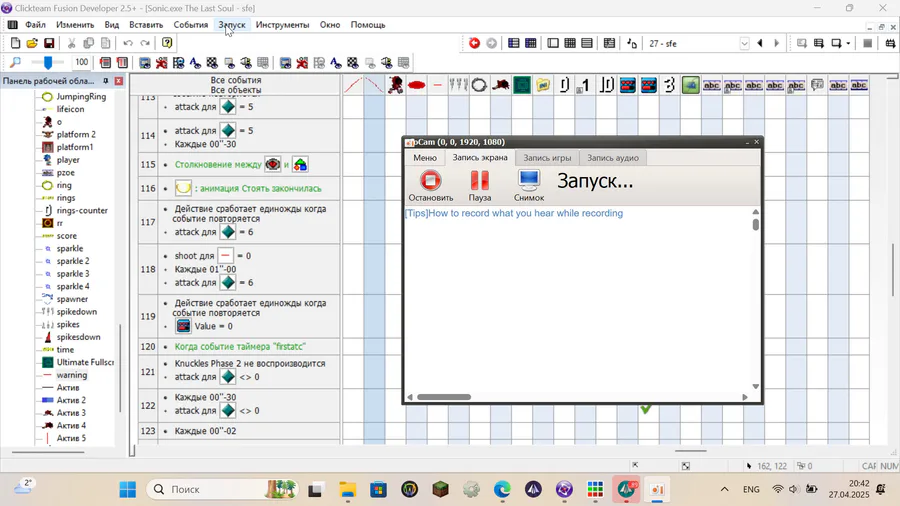Screen dimensions: 900x506
Task: Redo the action in main toolbar
Action: 145,43
